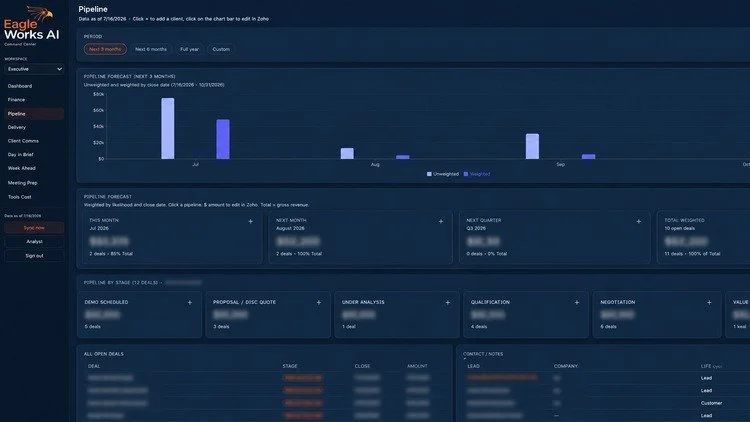
Task: Click the August unweighted chart bar
Action: 347,153
